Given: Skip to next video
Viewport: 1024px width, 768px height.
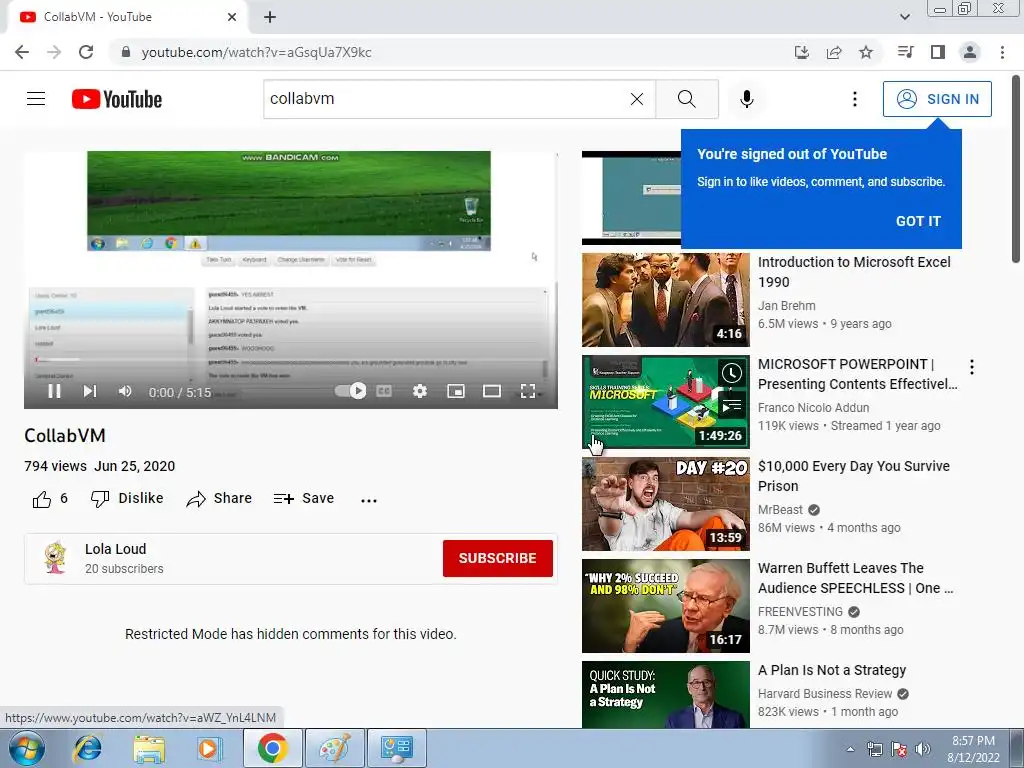Looking at the screenshot, I should (89, 391).
